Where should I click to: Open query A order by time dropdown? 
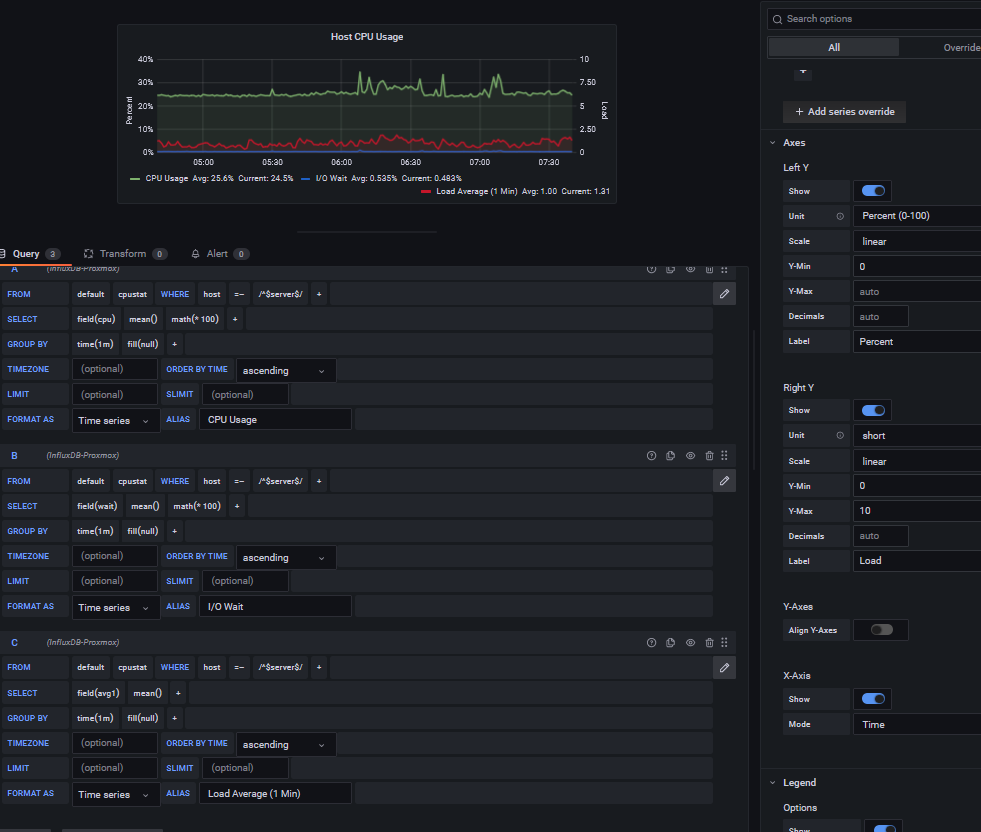coord(286,370)
